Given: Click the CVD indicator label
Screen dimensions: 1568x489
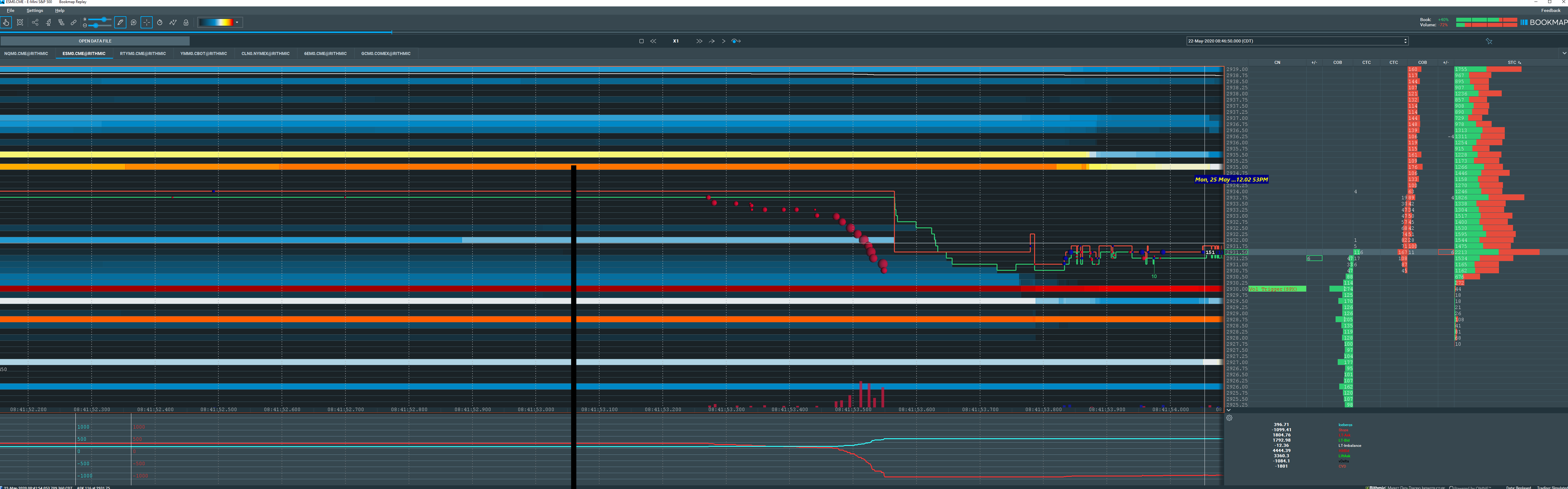Looking at the screenshot, I should click(x=1342, y=466).
